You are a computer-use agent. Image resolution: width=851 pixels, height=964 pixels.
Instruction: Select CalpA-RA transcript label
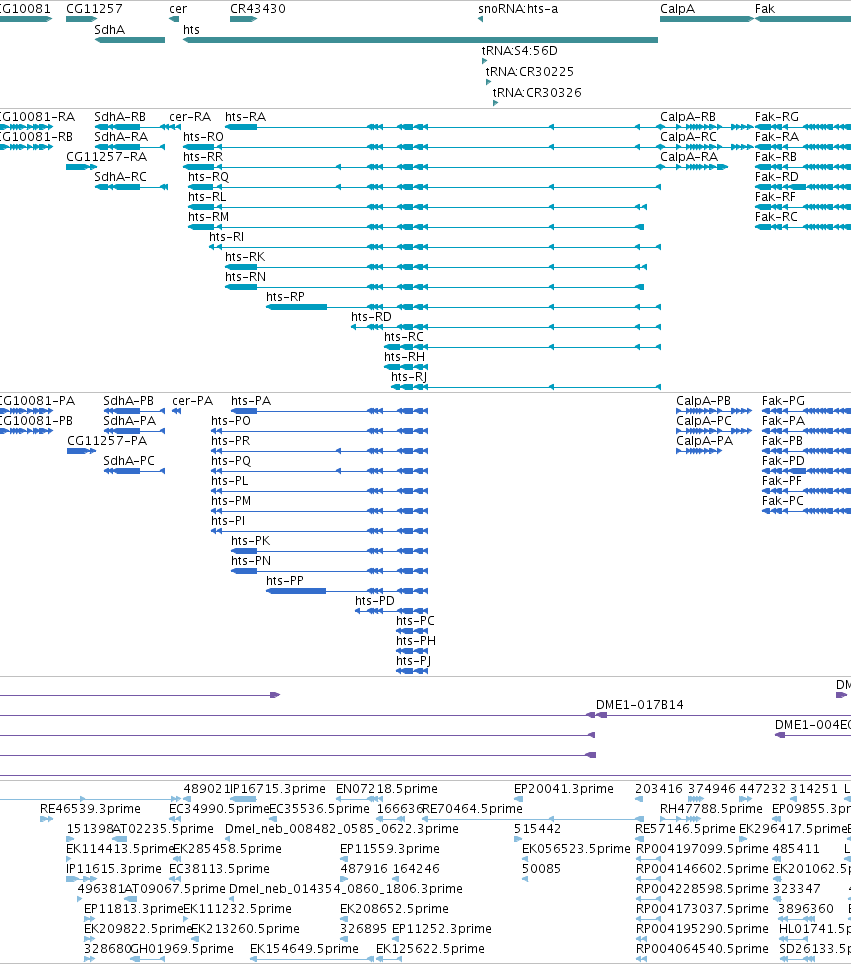click(689, 157)
